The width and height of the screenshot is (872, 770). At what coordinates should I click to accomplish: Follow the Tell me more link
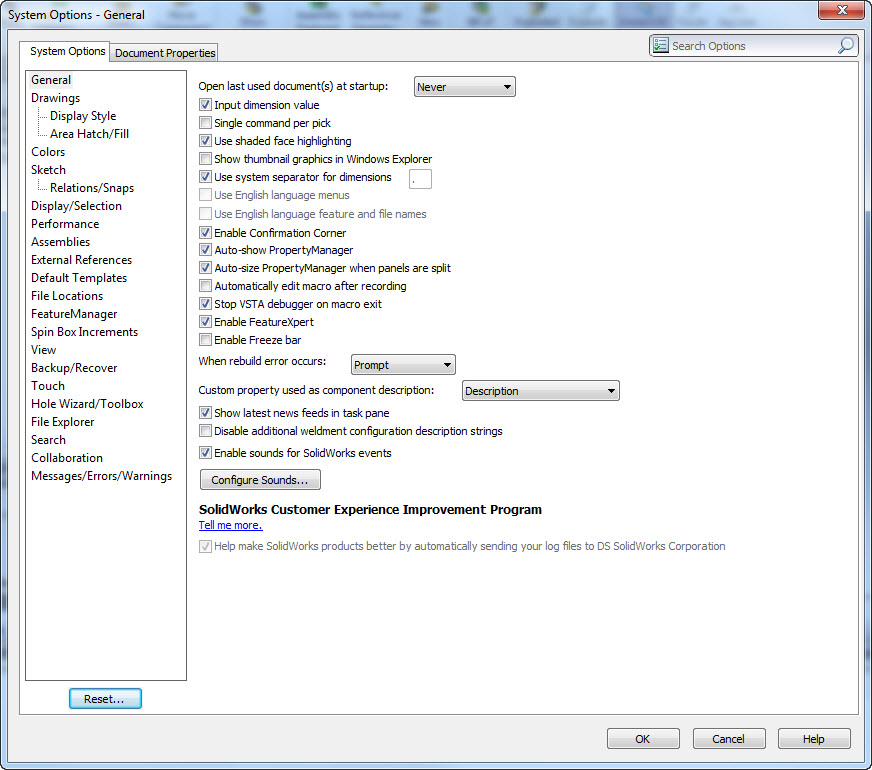tap(230, 525)
